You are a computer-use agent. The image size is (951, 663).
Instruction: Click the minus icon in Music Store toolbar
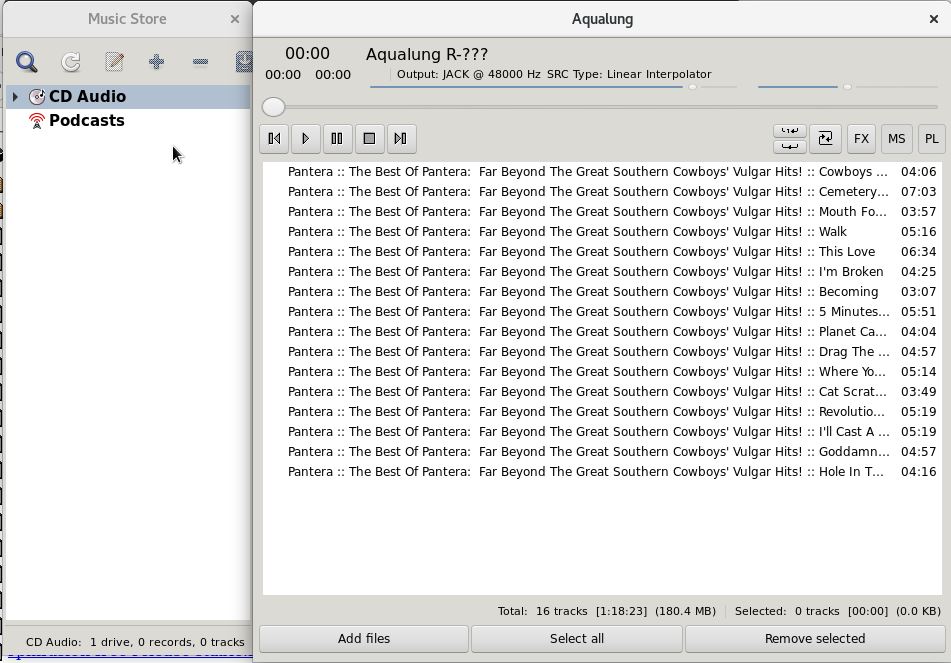tap(200, 62)
